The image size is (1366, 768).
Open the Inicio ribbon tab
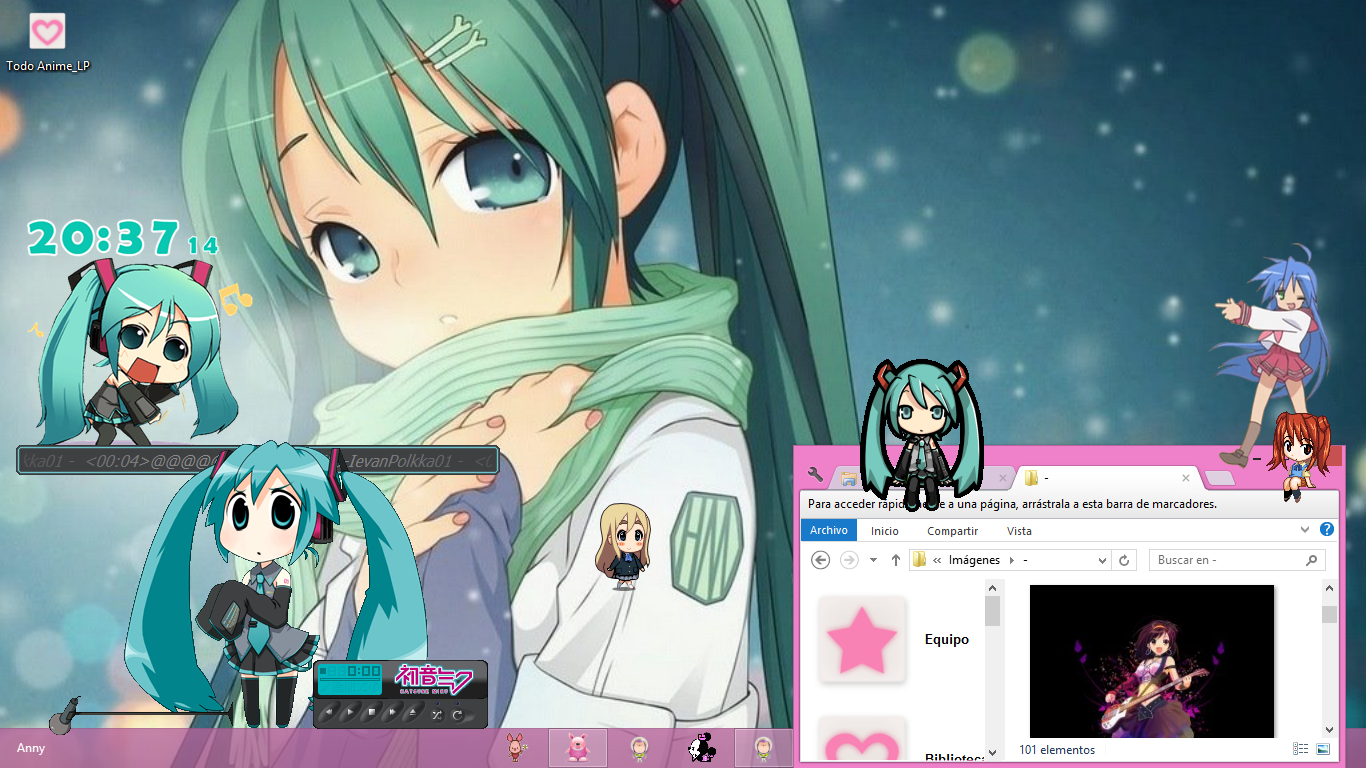pyautogui.click(x=885, y=531)
